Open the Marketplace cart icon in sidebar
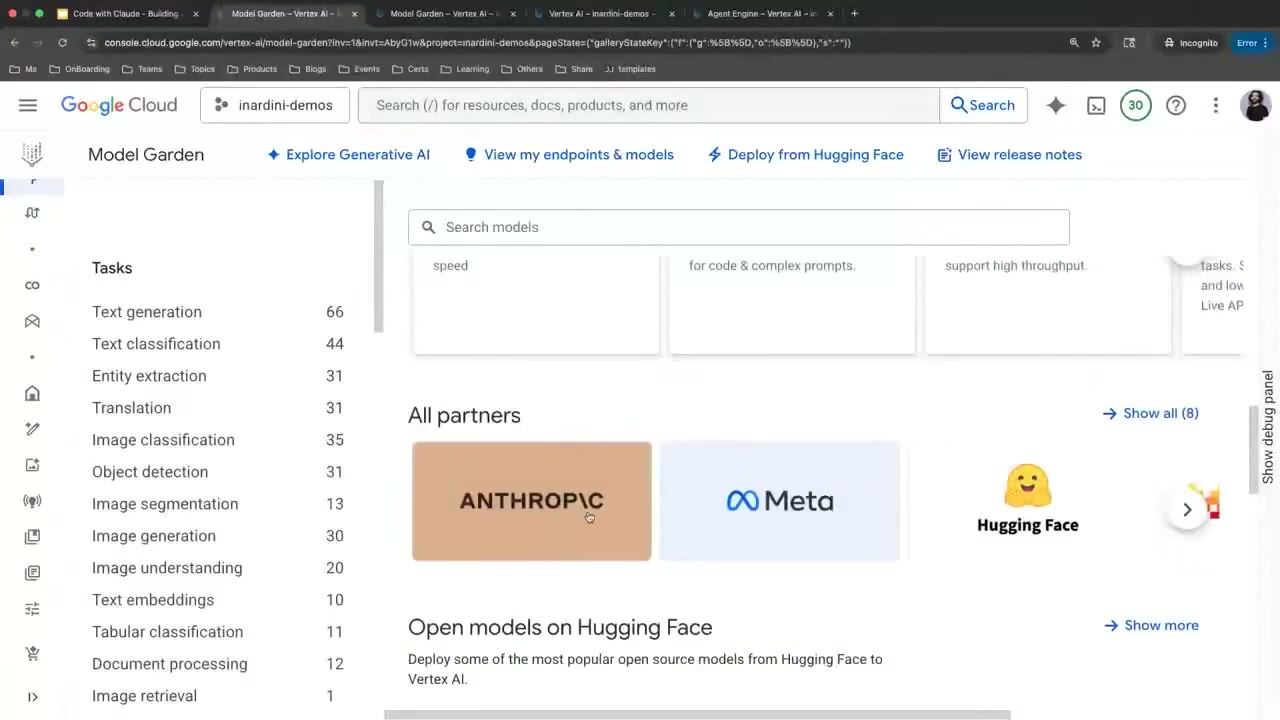This screenshot has height=720, width=1280. pyautogui.click(x=32, y=653)
